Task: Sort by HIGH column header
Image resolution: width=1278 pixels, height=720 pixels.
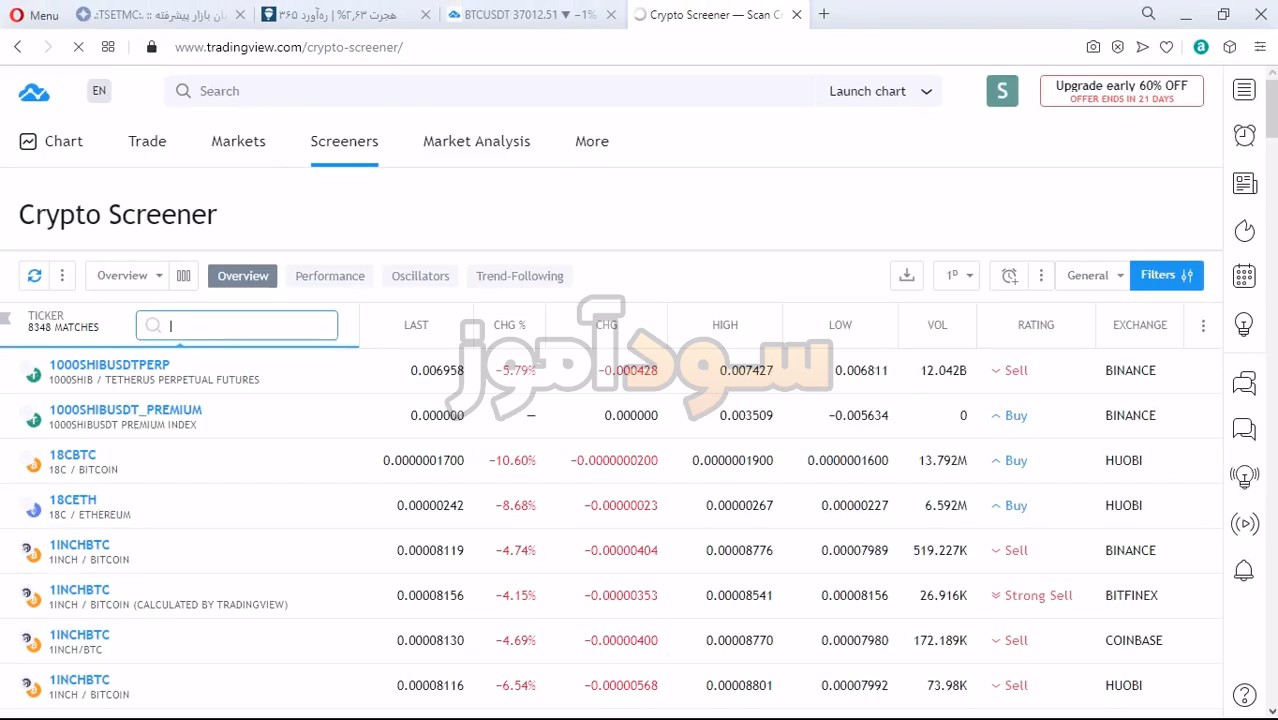Action: pyautogui.click(x=725, y=325)
